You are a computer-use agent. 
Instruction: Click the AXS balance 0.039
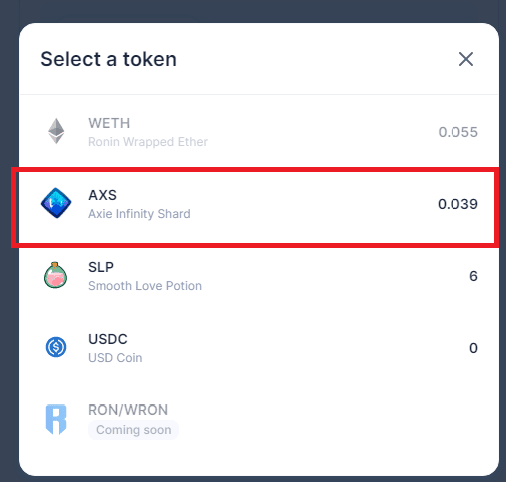[458, 204]
